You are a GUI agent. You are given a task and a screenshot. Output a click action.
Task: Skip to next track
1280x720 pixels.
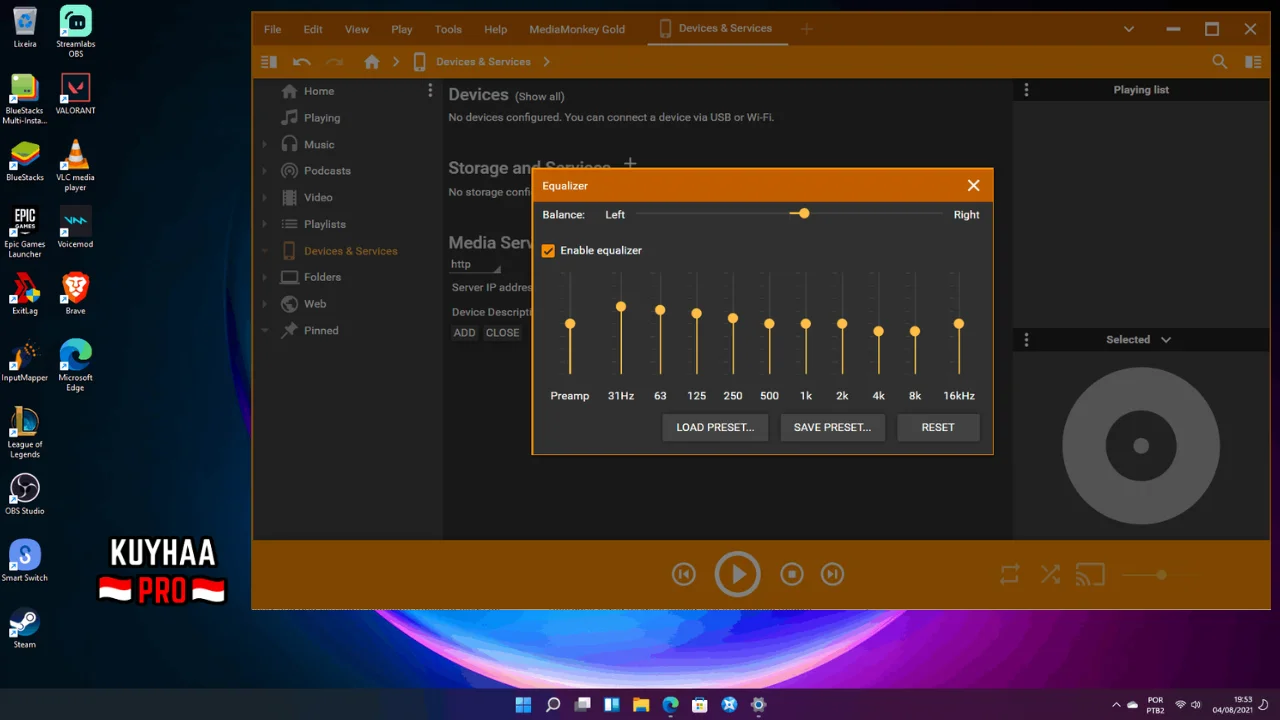(832, 574)
